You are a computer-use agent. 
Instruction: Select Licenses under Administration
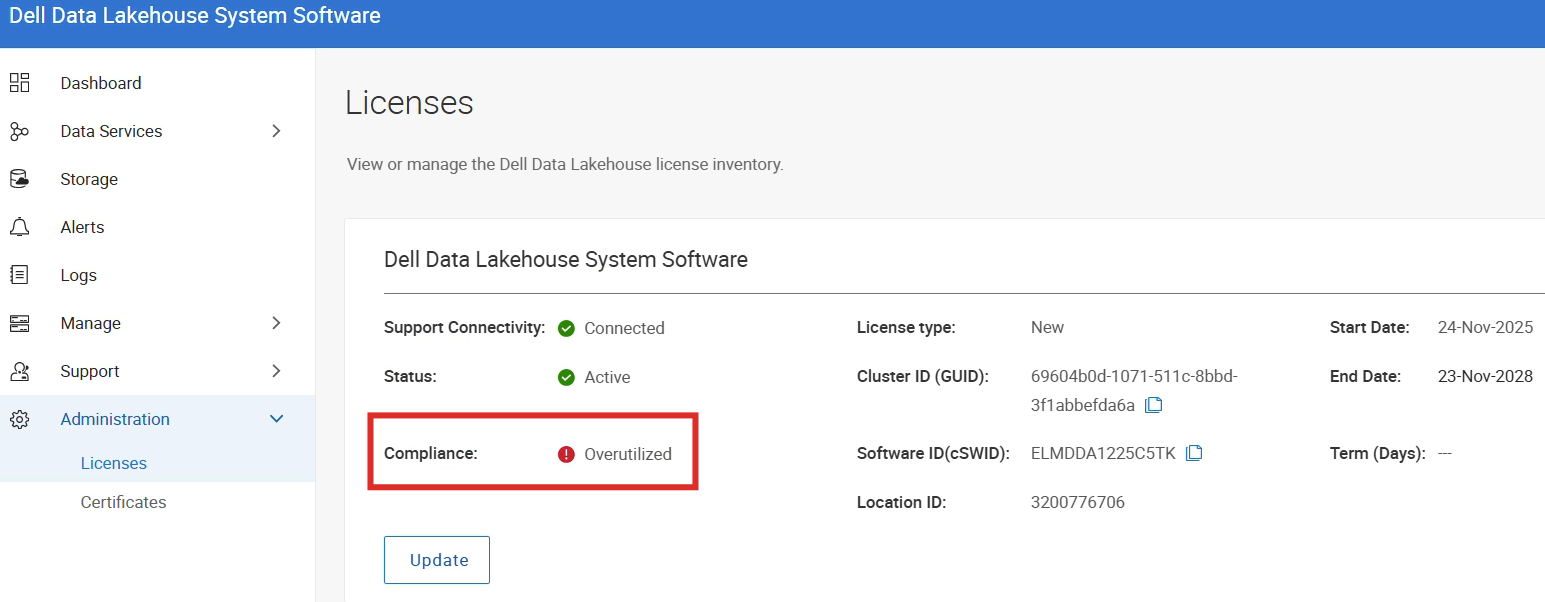[114, 463]
